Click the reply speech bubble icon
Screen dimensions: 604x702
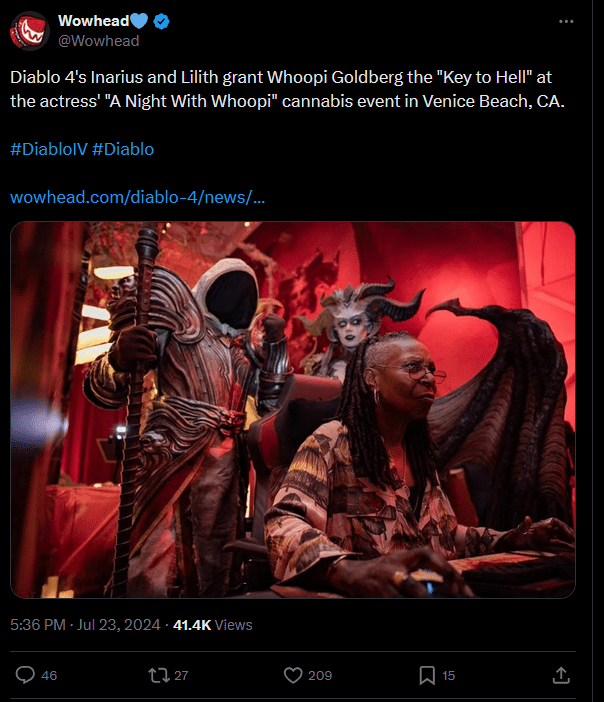pyautogui.click(x=25, y=675)
